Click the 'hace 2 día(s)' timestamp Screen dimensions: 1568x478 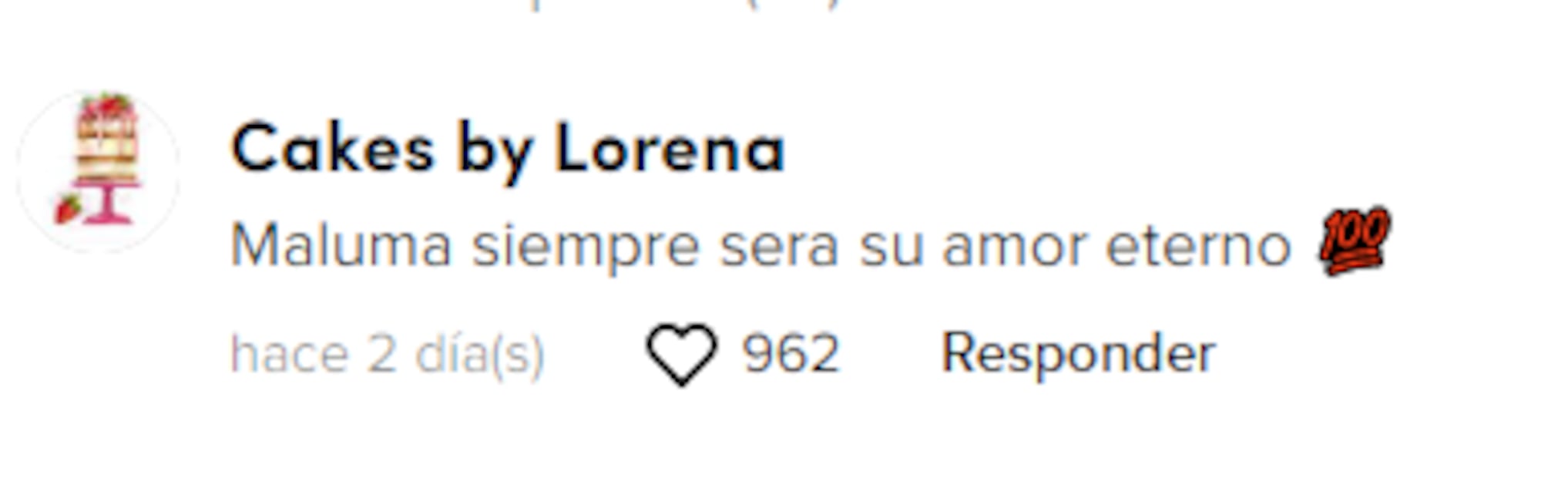pos(388,354)
